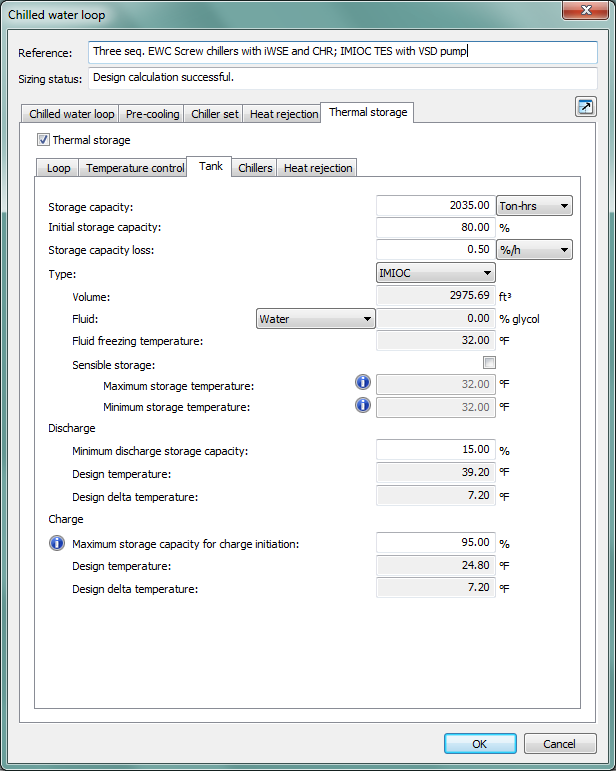Image resolution: width=616 pixels, height=771 pixels.
Task: Go to the Chillers sub-tab
Action: 255,168
